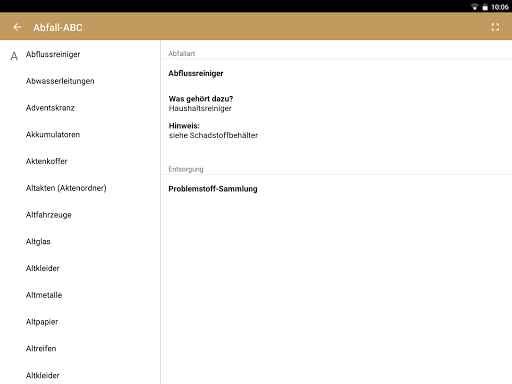Select Altfahrzeuge in the list
This screenshot has height=384, width=512.
pyautogui.click(x=80, y=215)
